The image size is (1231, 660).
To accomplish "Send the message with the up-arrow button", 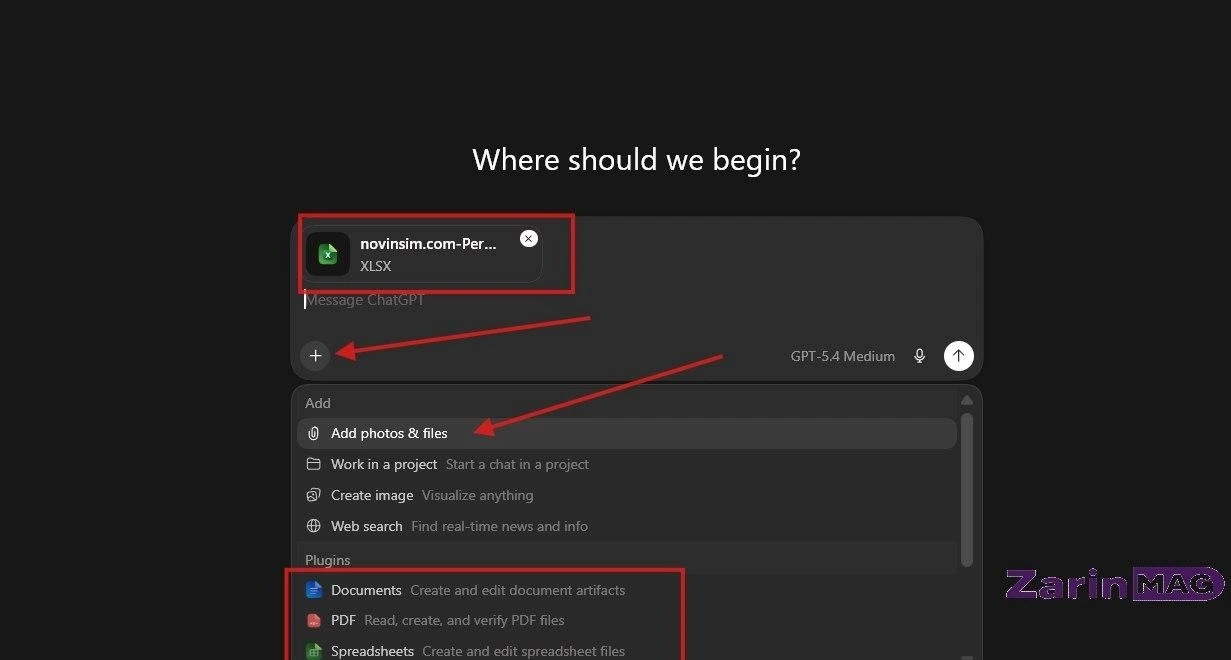I will click(959, 355).
